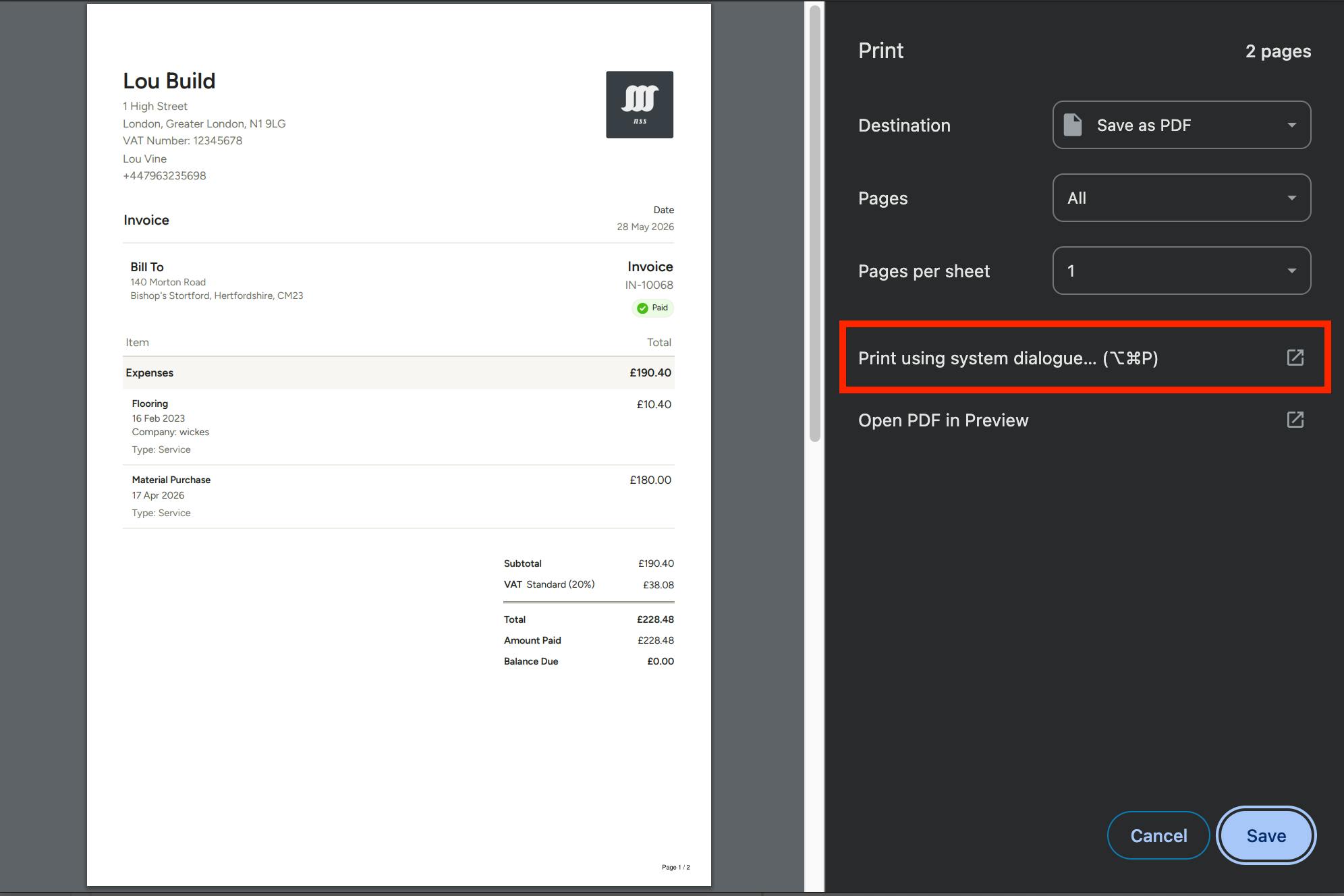Click the Material Purchase item name
This screenshot has width=1344, height=896.
point(171,480)
